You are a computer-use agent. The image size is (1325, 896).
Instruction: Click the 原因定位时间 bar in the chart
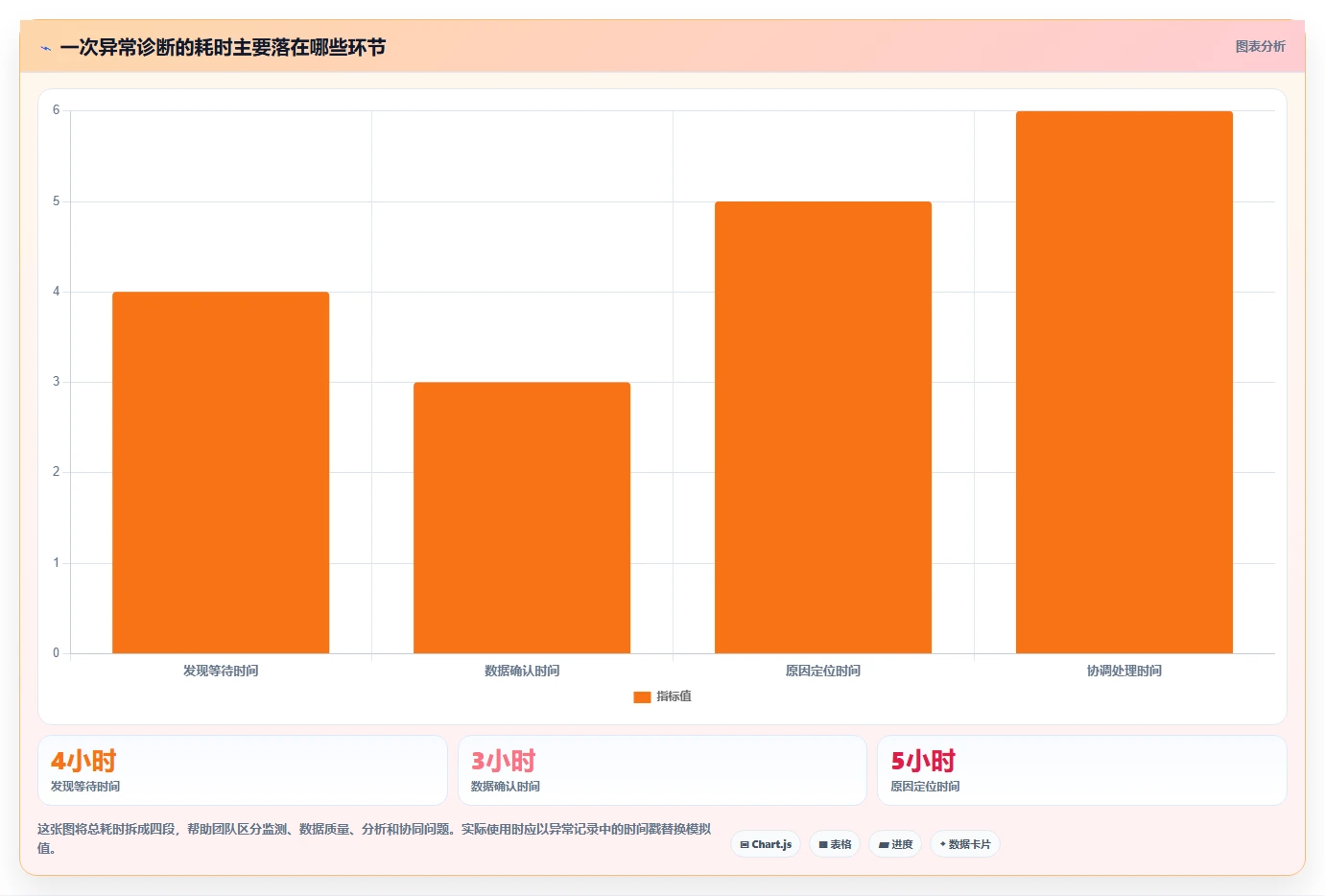[823, 427]
